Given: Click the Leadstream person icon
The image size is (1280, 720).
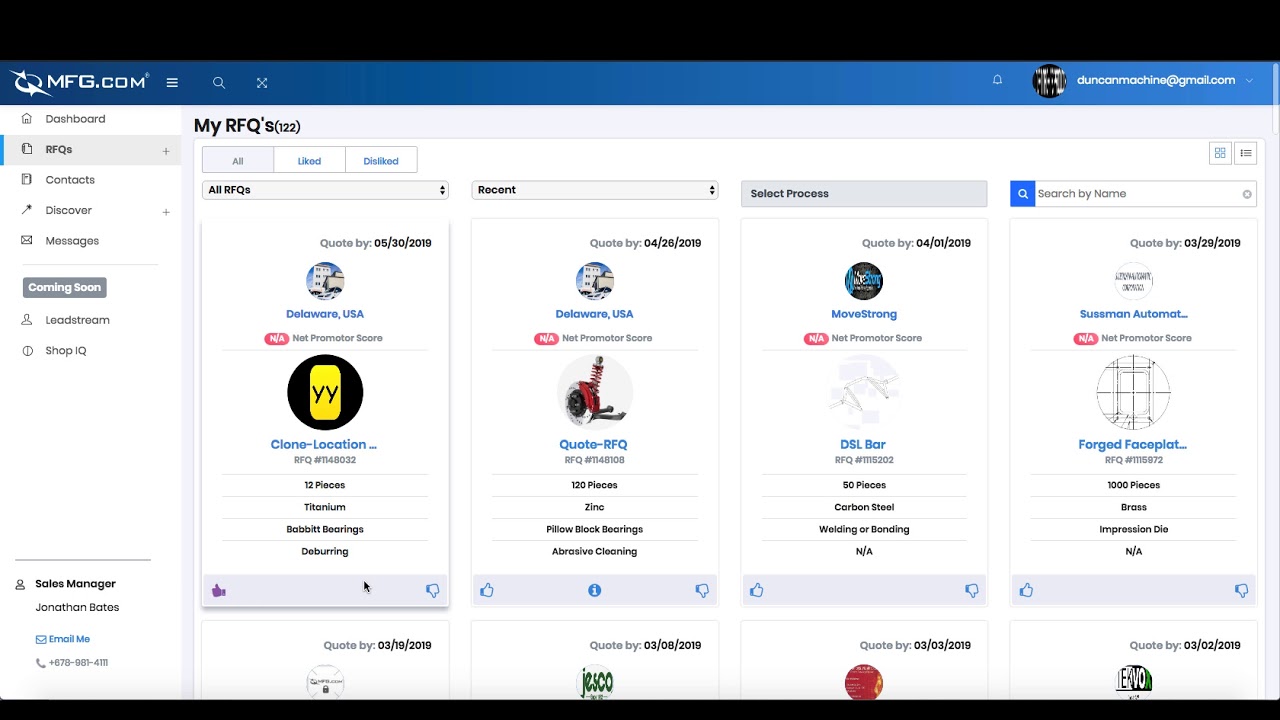Looking at the screenshot, I should [27, 319].
